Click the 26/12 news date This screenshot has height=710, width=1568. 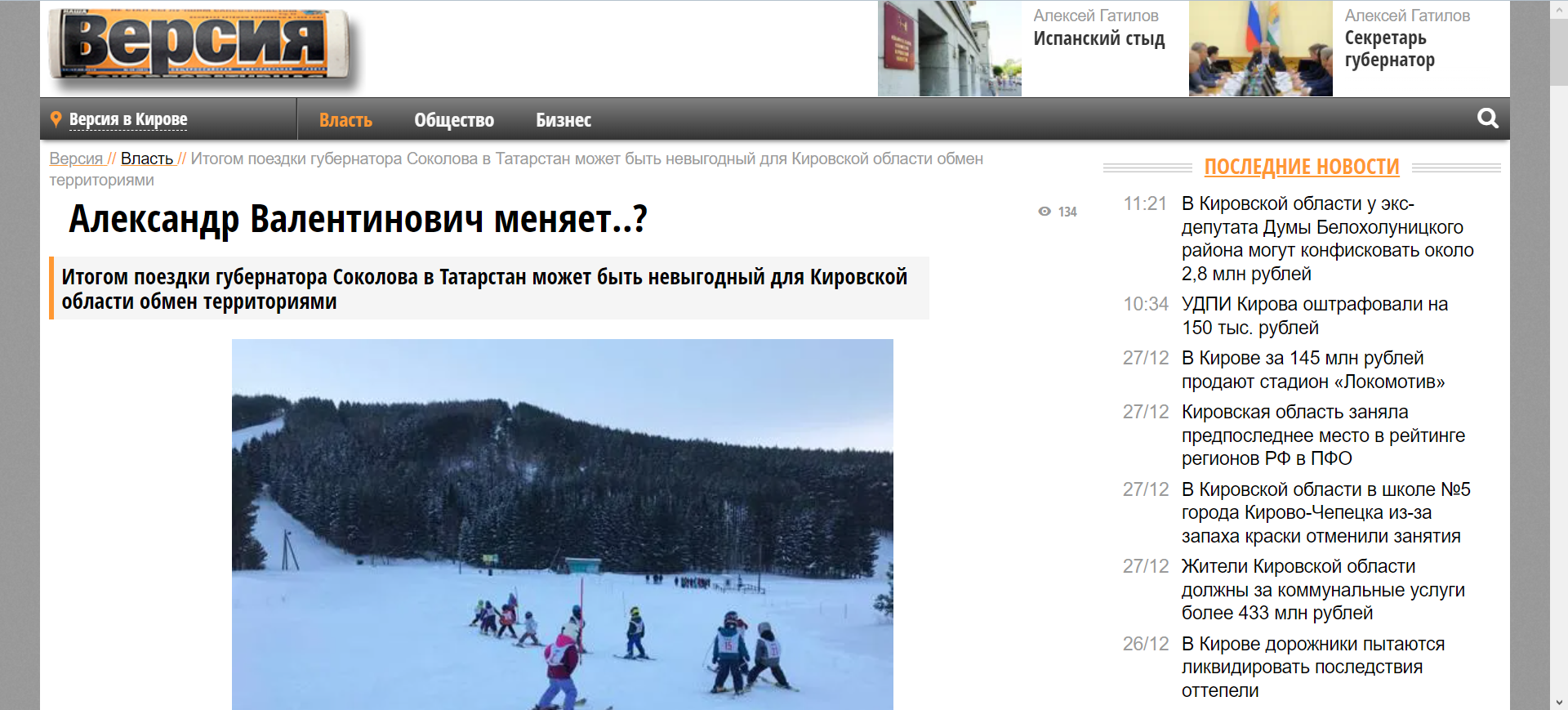1146,644
